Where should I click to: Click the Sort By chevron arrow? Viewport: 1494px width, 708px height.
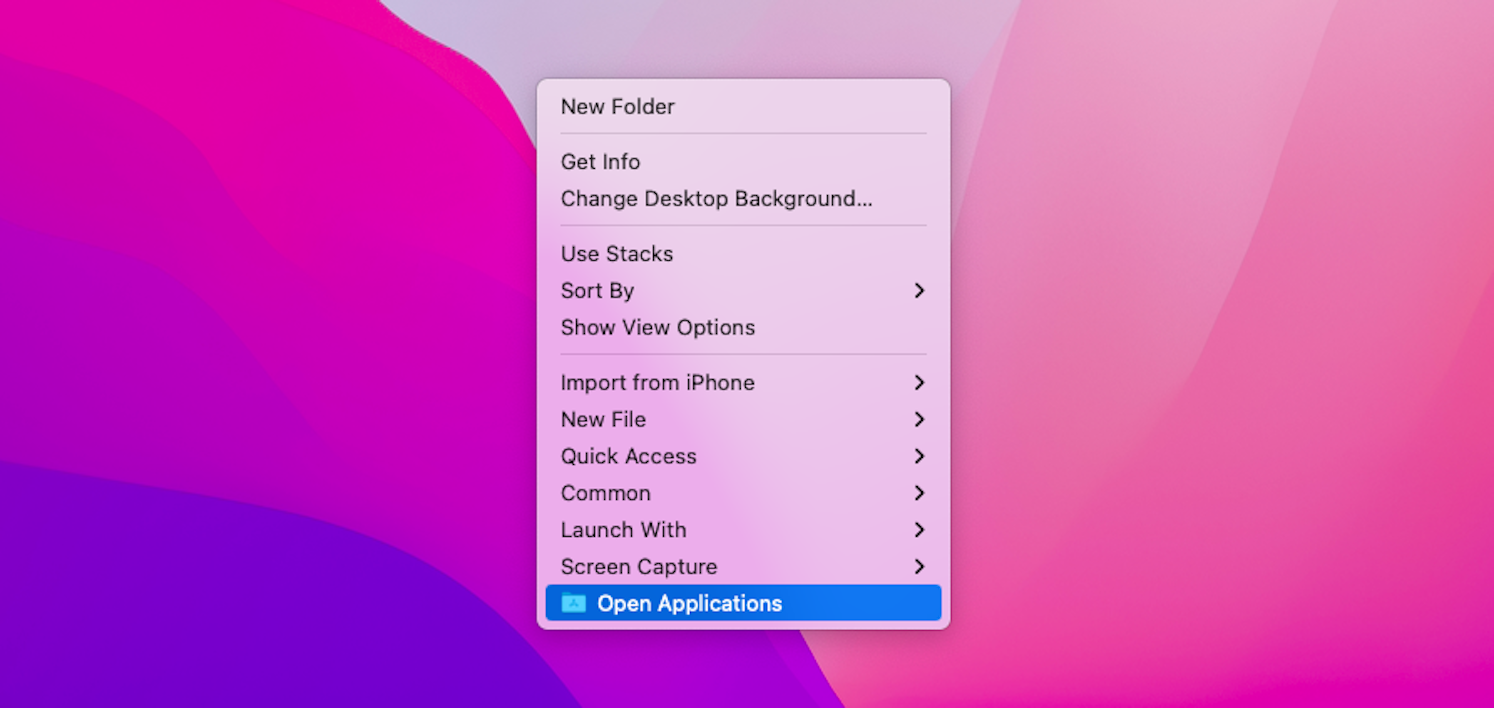[x=919, y=291]
